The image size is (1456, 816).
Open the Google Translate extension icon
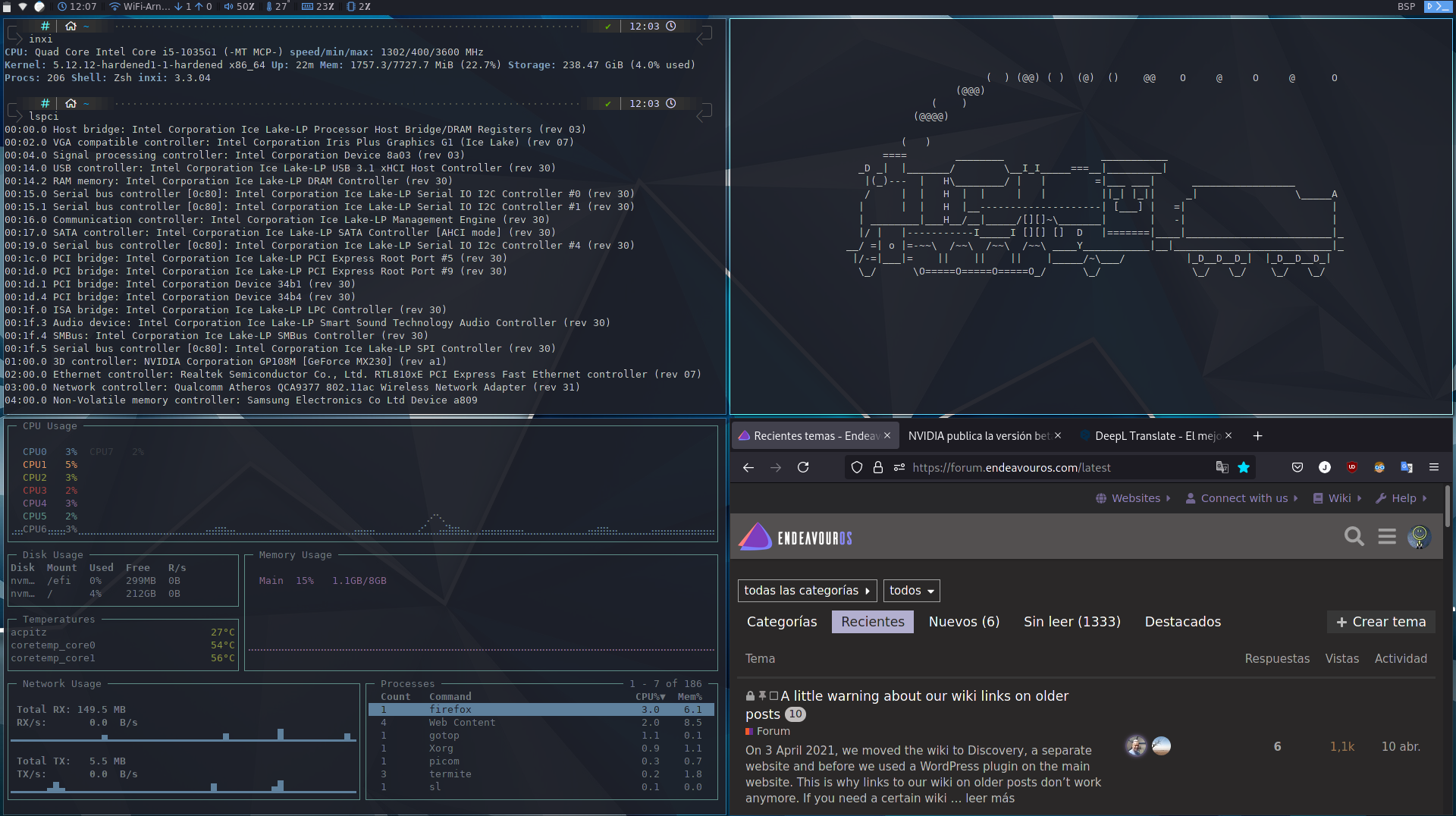[x=1407, y=467]
